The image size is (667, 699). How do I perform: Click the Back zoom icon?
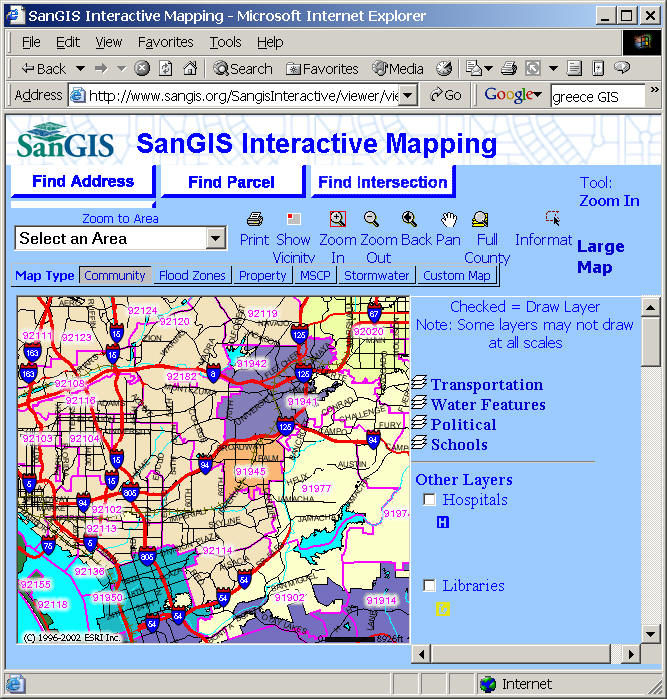[409, 219]
